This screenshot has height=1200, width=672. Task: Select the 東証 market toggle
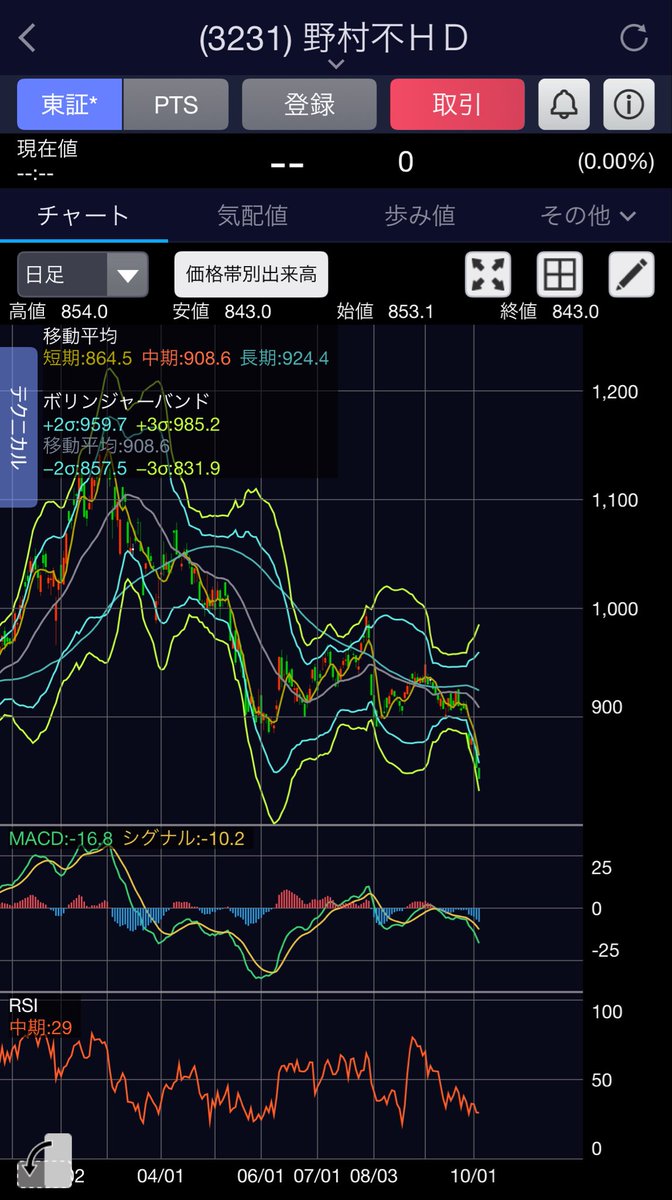pos(70,104)
